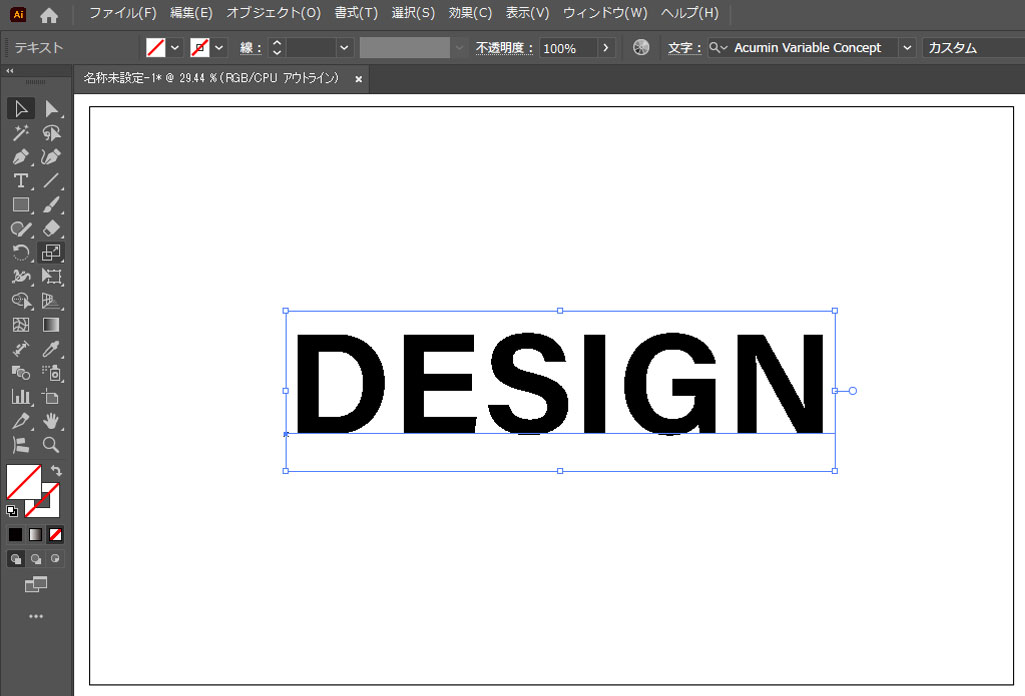Open the ウィンドウ(W) menu
1025x696 pixels.
tap(605, 13)
